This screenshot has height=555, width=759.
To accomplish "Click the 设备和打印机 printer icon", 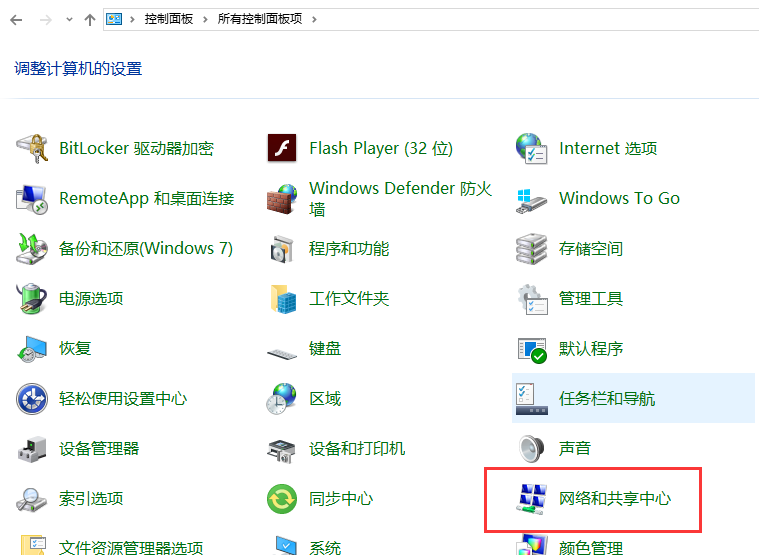I will click(x=282, y=448).
